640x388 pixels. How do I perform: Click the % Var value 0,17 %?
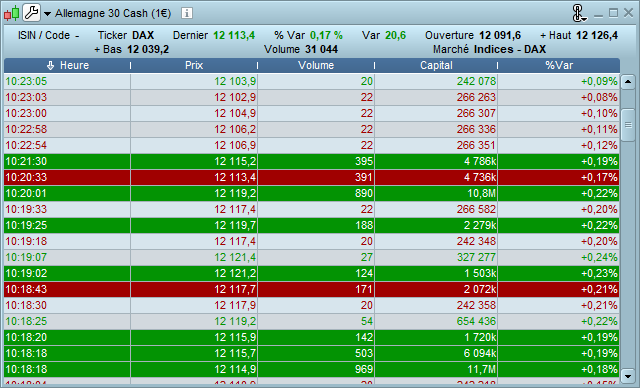click(x=326, y=35)
